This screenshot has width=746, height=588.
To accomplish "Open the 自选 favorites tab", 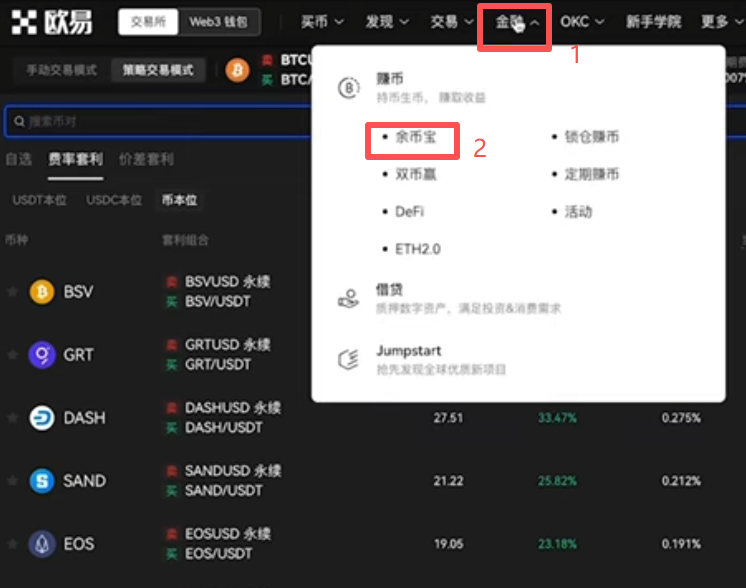I will coord(18,159).
